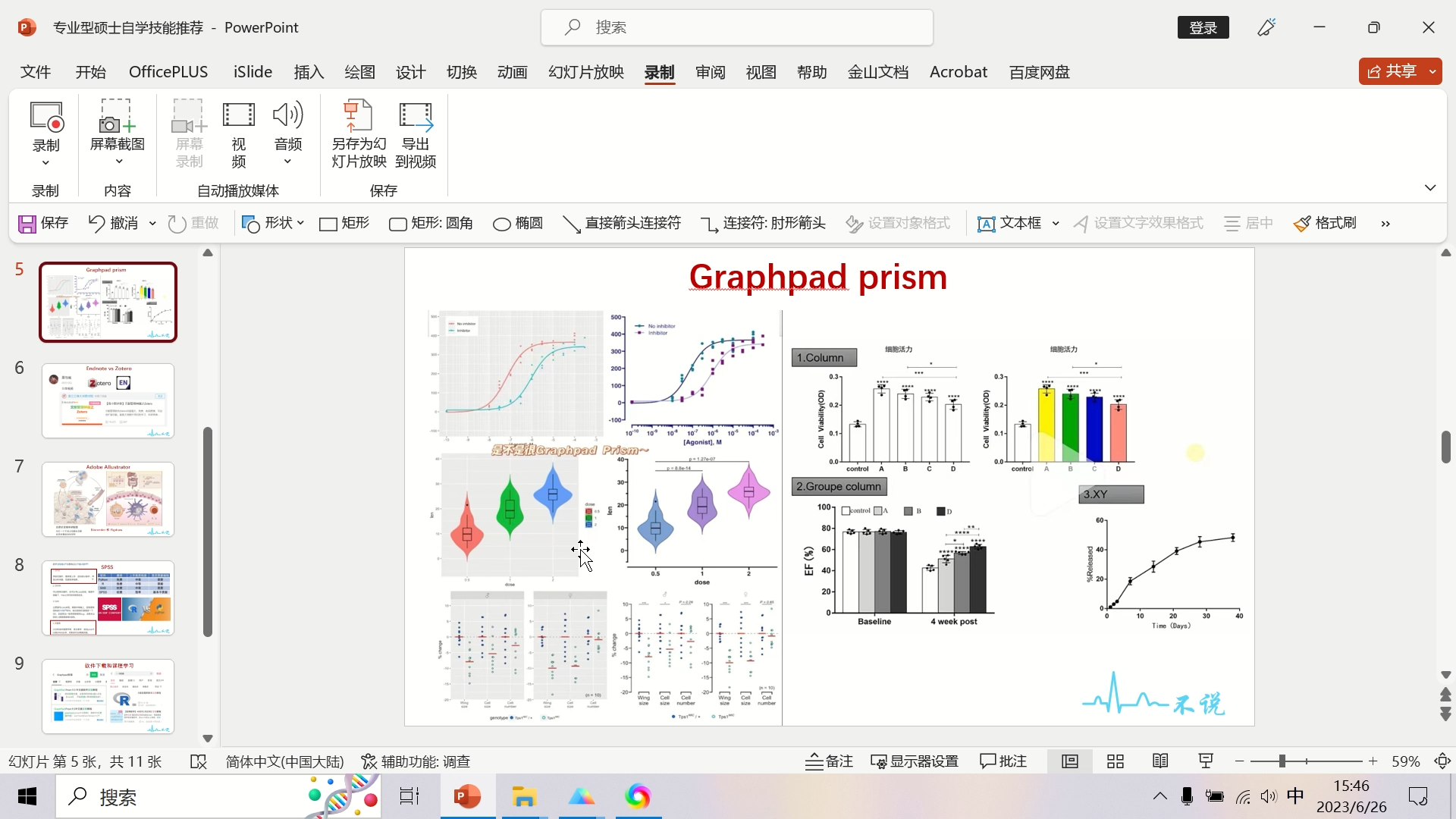
Task: Select slide 8 SPSS thumbnail
Action: (x=108, y=598)
